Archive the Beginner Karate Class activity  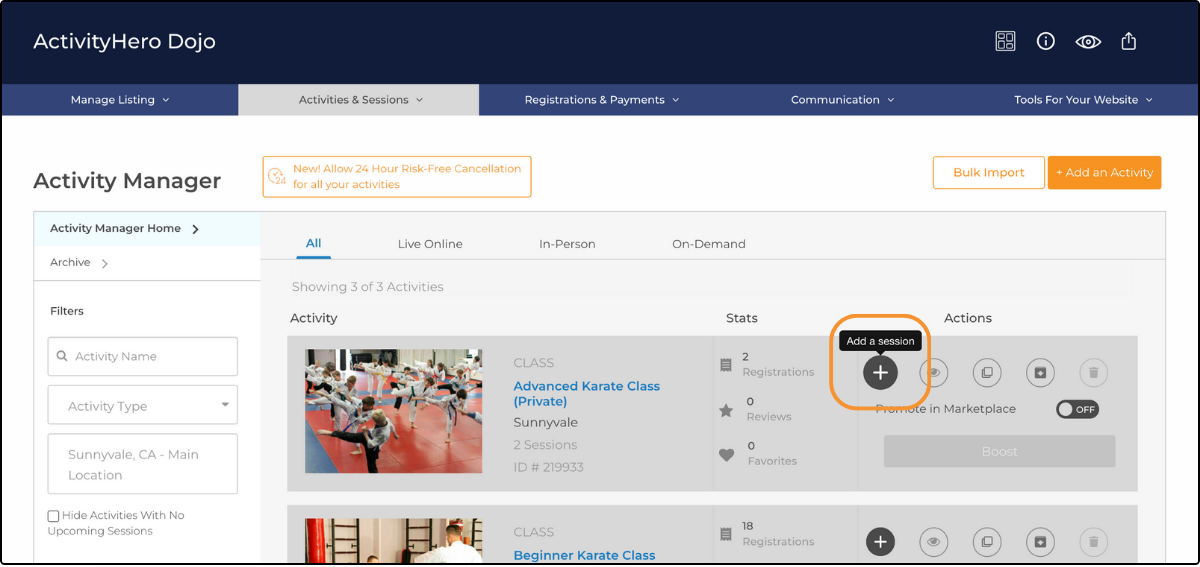1040,542
